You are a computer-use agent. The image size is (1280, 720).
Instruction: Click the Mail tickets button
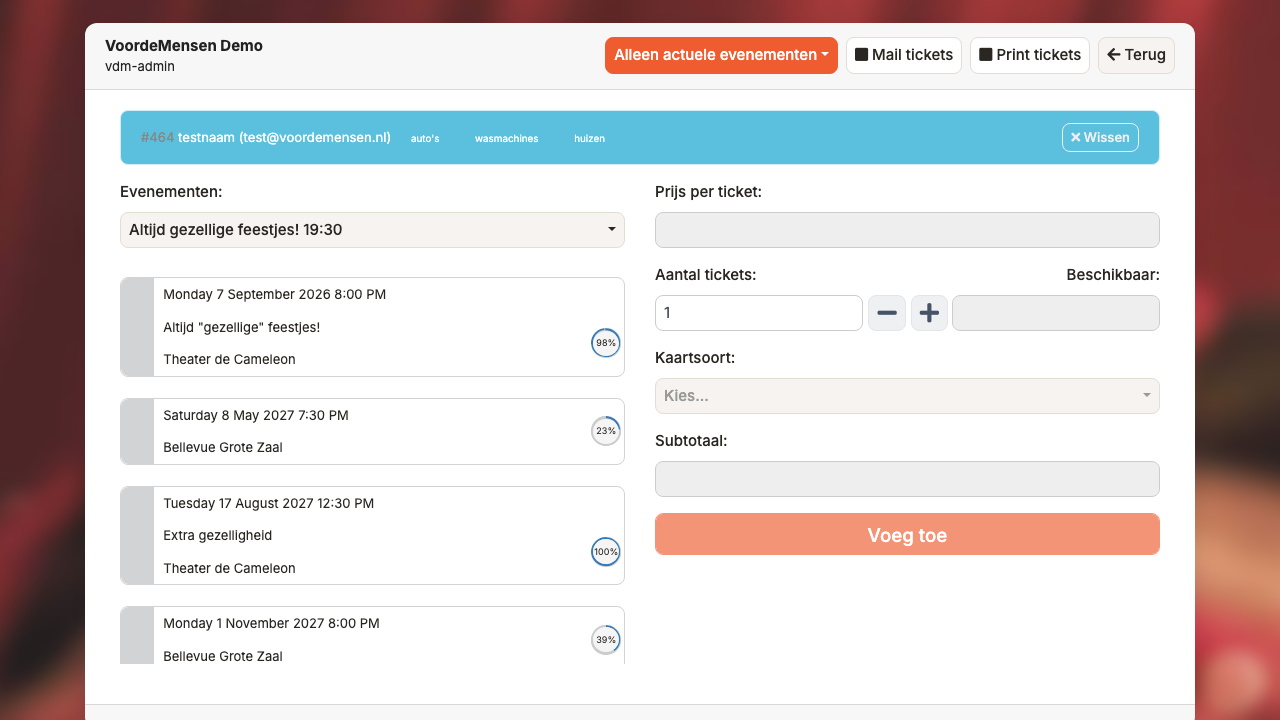(x=904, y=55)
